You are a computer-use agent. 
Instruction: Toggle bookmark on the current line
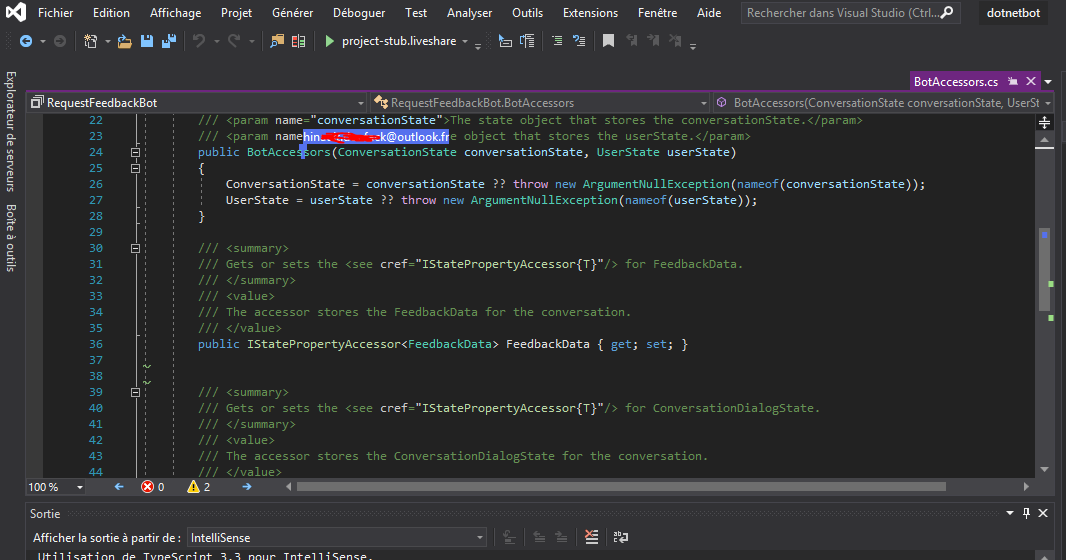click(x=608, y=41)
